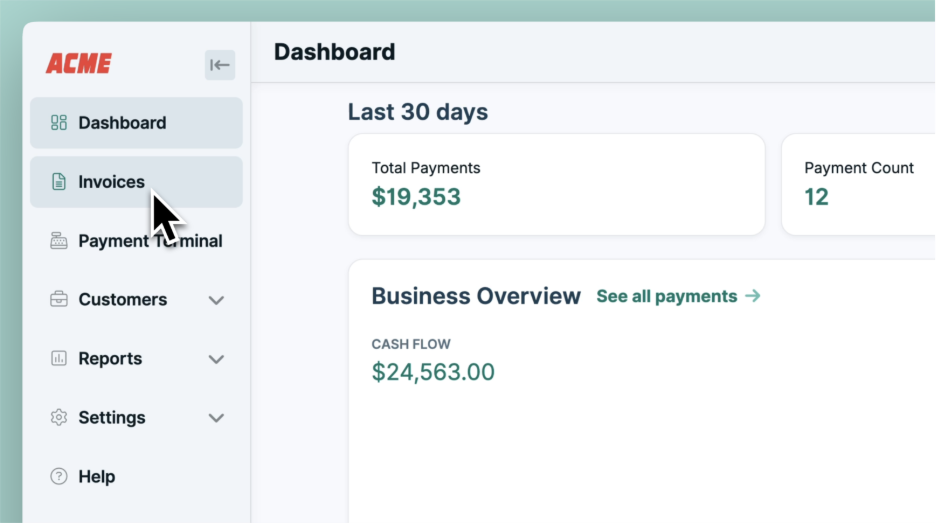Collapse the sidebar with the arrow button
The height and width of the screenshot is (523, 936).
(220, 64)
